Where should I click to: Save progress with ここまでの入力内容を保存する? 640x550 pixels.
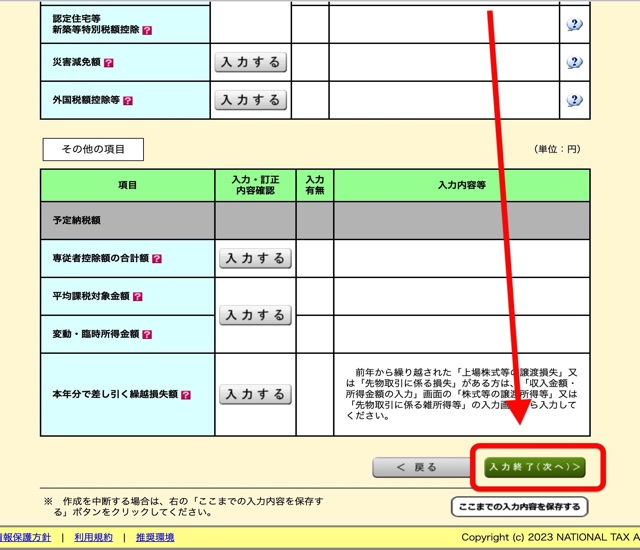click(x=519, y=507)
